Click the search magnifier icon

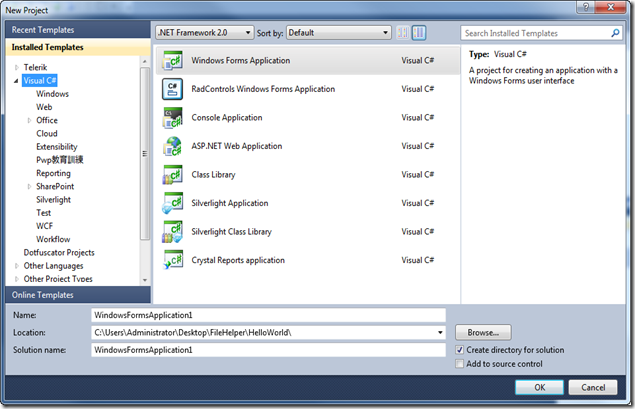615,33
